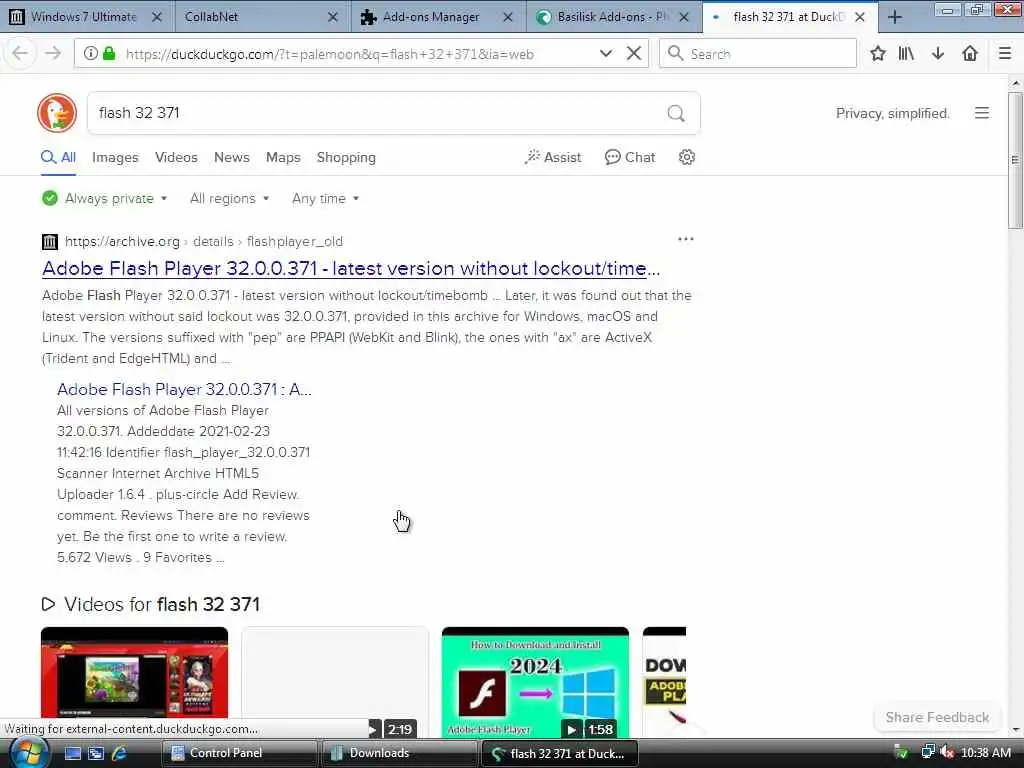Click the muted volume tray icon
This screenshot has height=768, width=1024.
947,753
